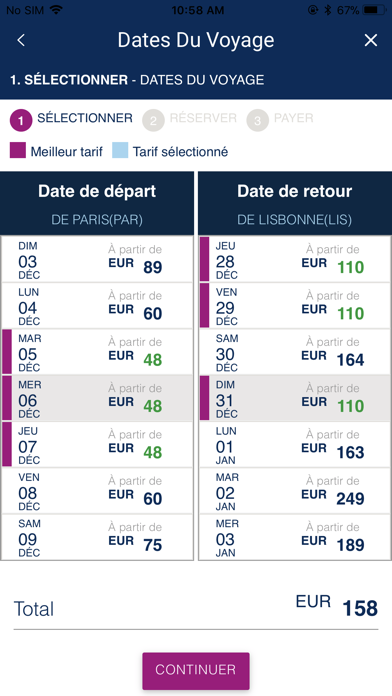Tap the battery indicator icon
This screenshot has height=696, width=392.
[373, 10]
